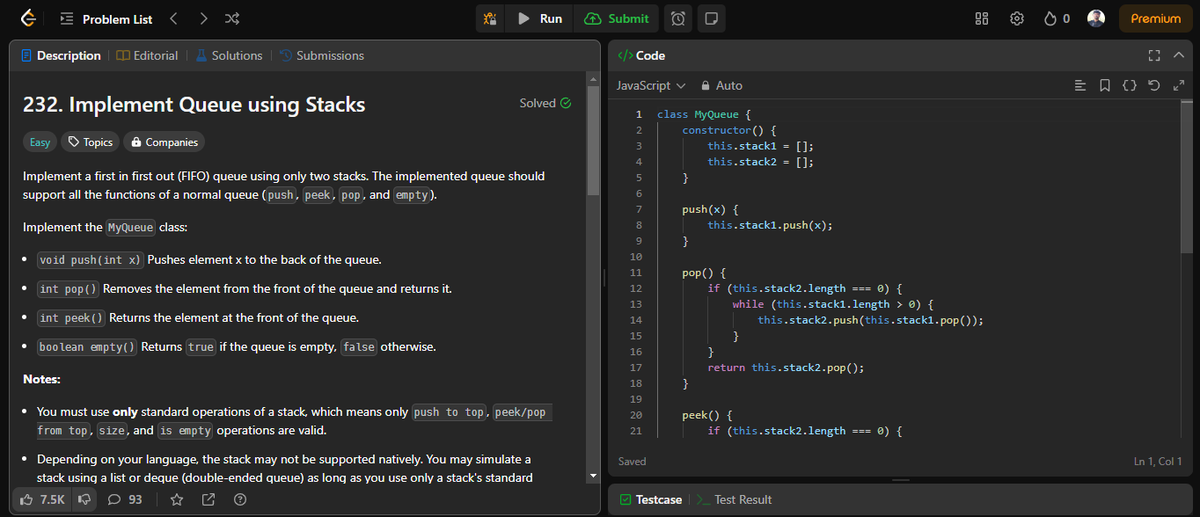The image size is (1200, 517).
Task: Run the code
Action: point(541,19)
